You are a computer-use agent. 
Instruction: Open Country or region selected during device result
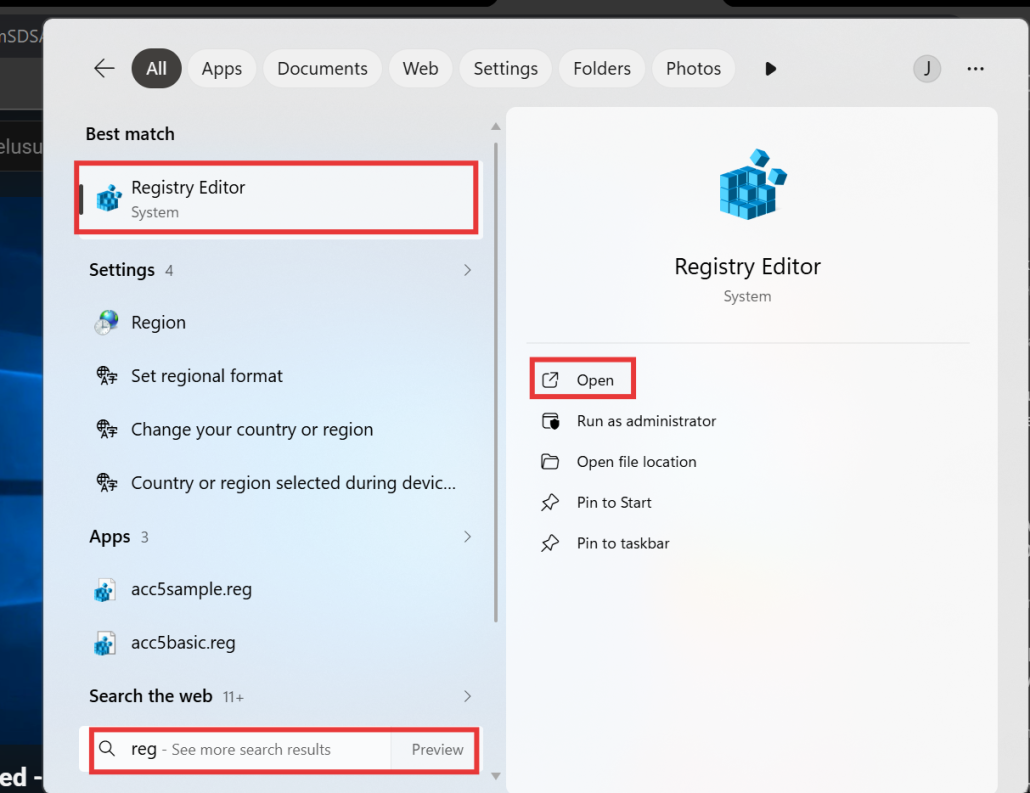[x=280, y=483]
